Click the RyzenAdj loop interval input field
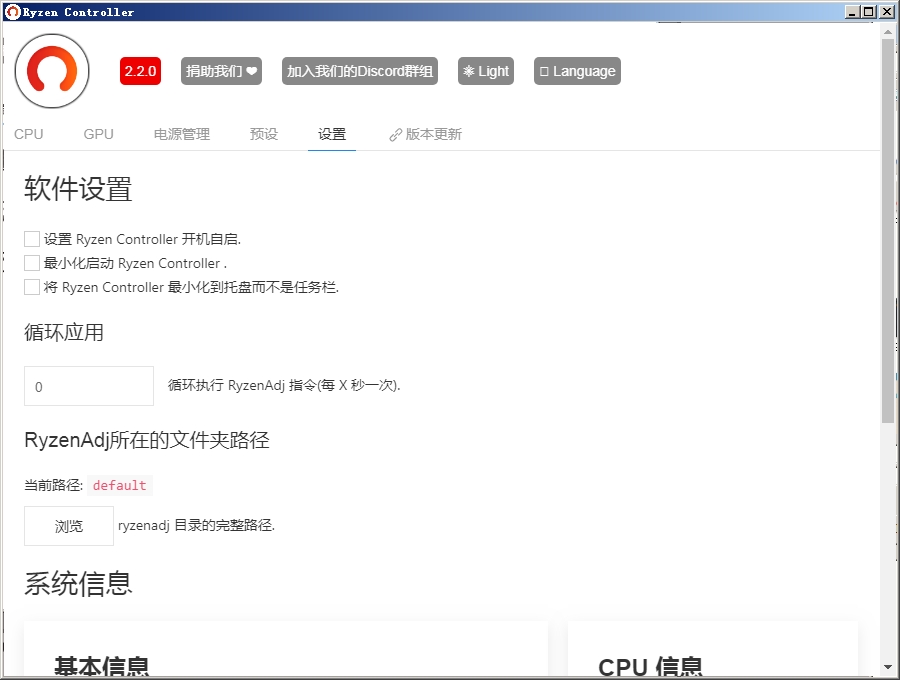The width and height of the screenshot is (900, 680). tap(88, 385)
